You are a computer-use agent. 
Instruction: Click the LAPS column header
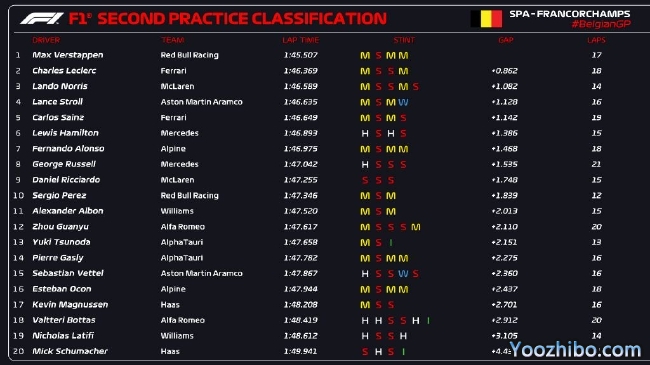pos(596,40)
